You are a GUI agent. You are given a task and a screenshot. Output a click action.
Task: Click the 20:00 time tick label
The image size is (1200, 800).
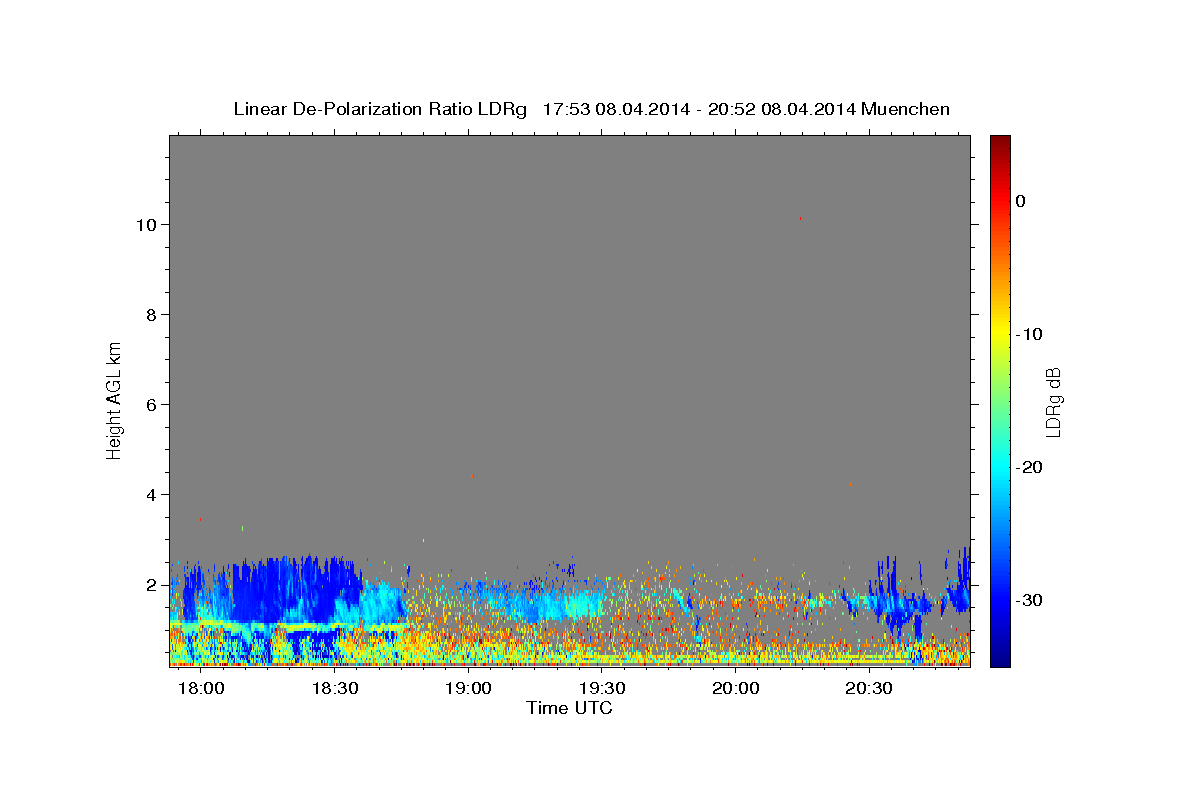pos(735,689)
